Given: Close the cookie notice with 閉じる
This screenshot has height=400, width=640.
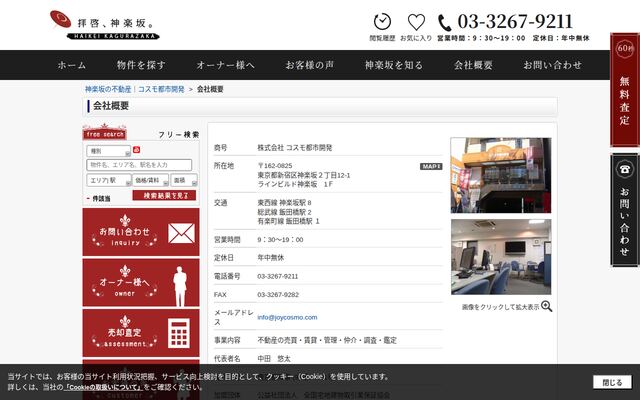Looking at the screenshot, I should click(612, 382).
